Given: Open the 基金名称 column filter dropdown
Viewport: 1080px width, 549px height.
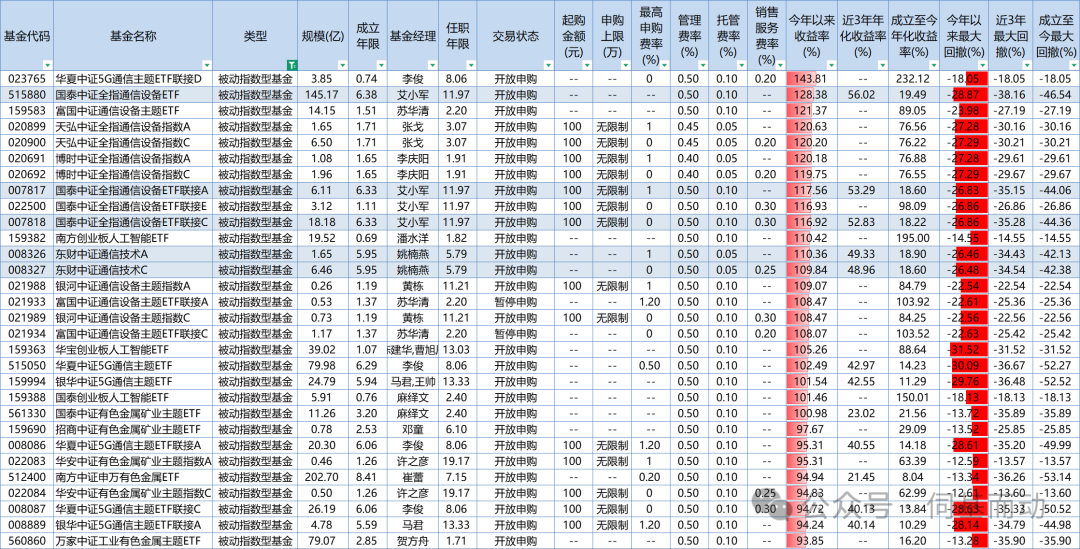Looking at the screenshot, I should pos(206,65).
